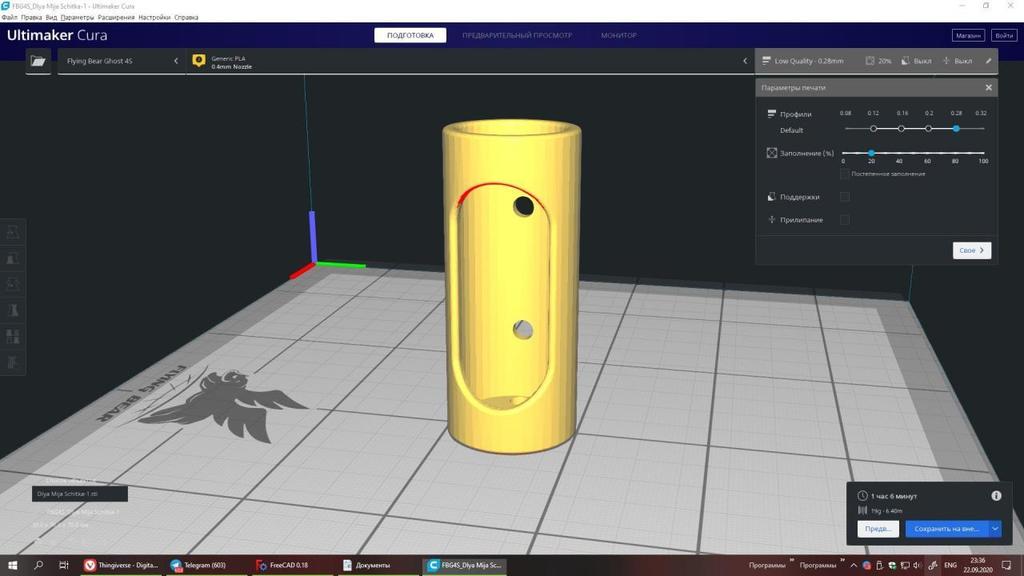Switch to the ПРЕДВАРИТЕЛЬНЫЙ ПРОСМОТР tab

[x=517, y=36]
